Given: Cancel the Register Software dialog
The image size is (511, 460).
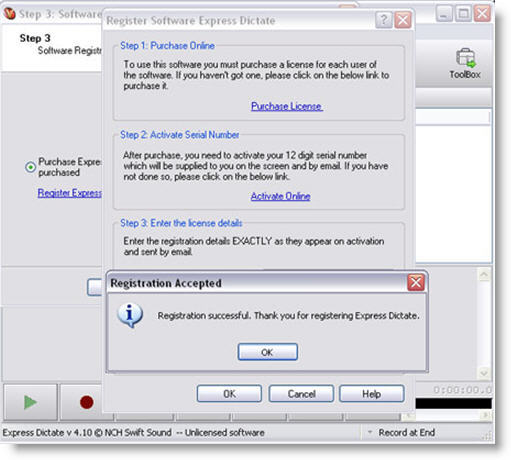Looking at the screenshot, I should click(301, 394).
